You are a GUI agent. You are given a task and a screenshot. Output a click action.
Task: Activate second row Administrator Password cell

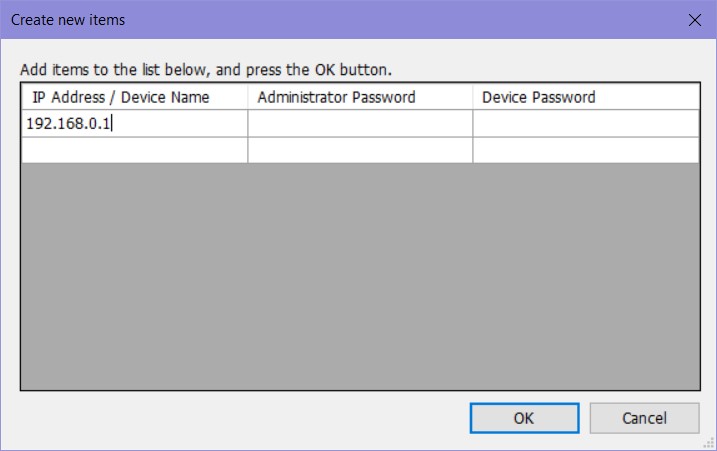coord(360,150)
